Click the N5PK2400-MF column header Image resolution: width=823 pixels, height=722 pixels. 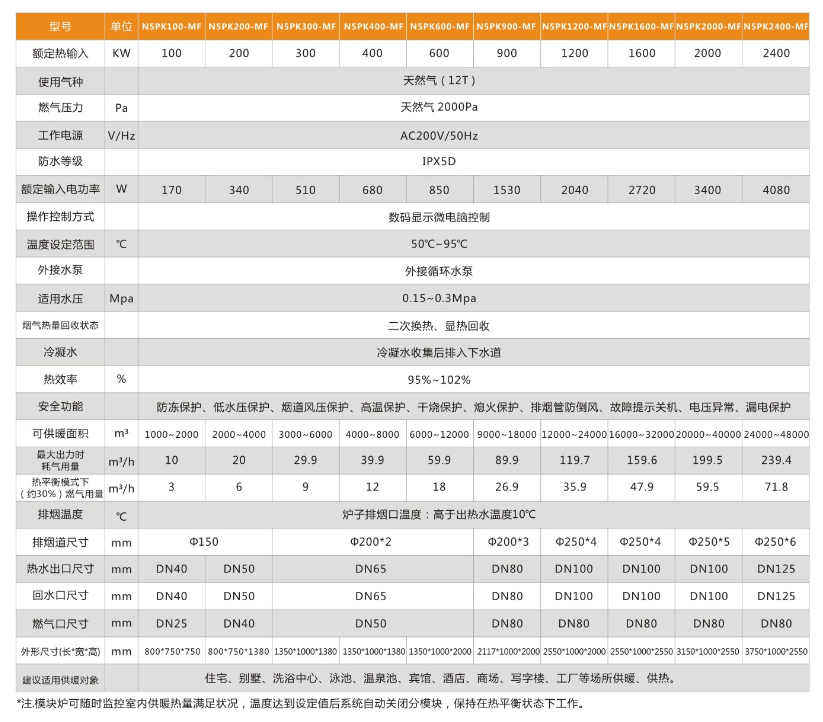tap(775, 26)
